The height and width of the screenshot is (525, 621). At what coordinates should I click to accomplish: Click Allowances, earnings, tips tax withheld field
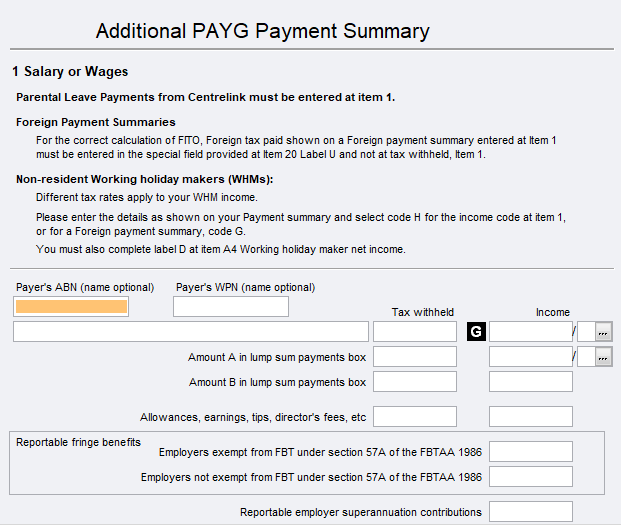(414, 417)
